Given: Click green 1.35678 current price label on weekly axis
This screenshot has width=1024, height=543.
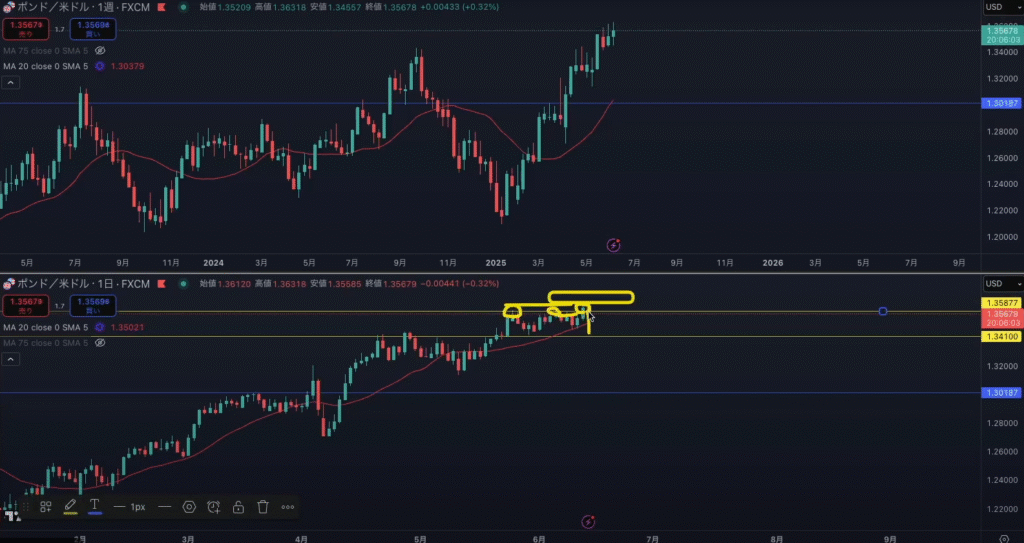Looking at the screenshot, I should 1001,35.
